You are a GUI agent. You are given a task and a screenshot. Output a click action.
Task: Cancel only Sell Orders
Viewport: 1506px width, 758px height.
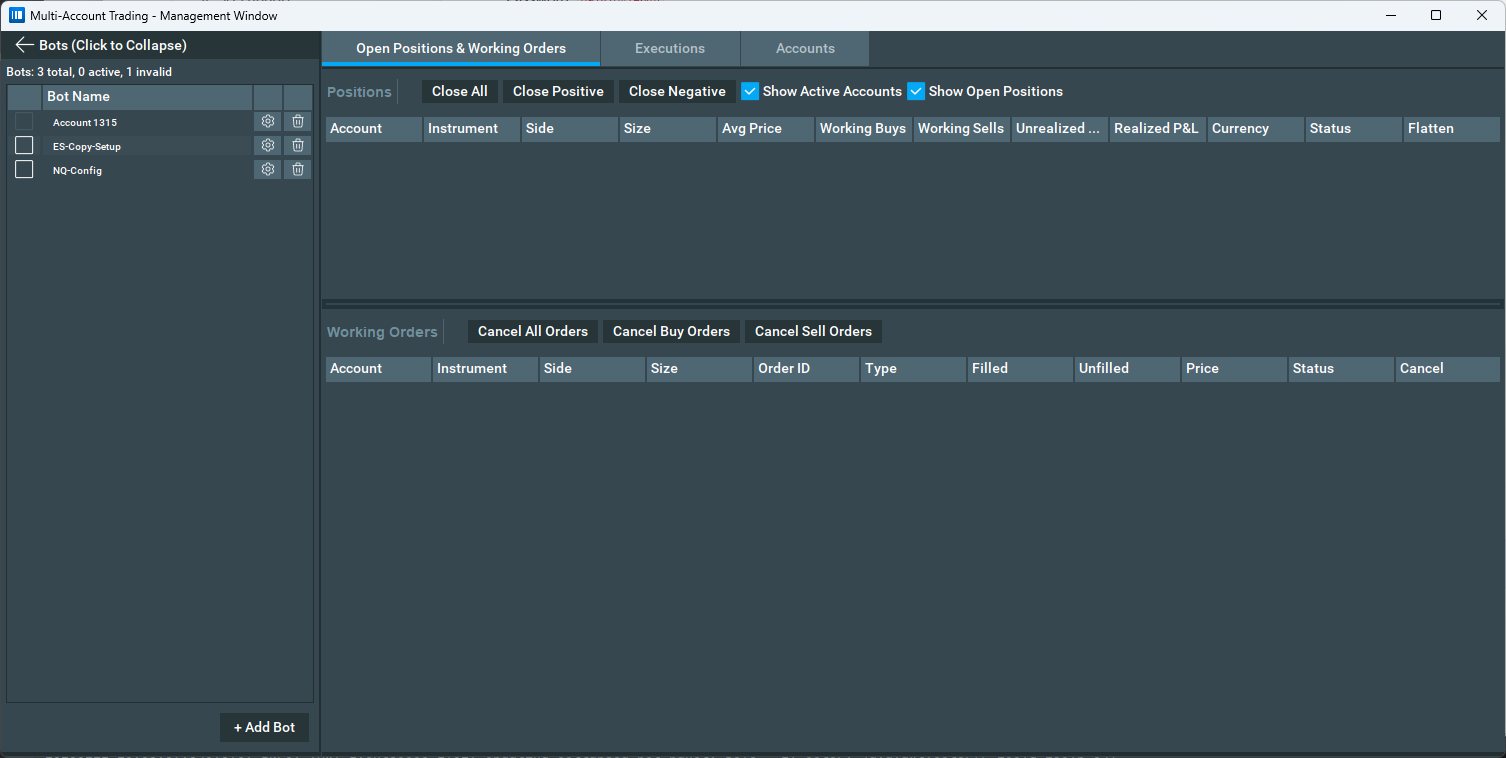(813, 331)
